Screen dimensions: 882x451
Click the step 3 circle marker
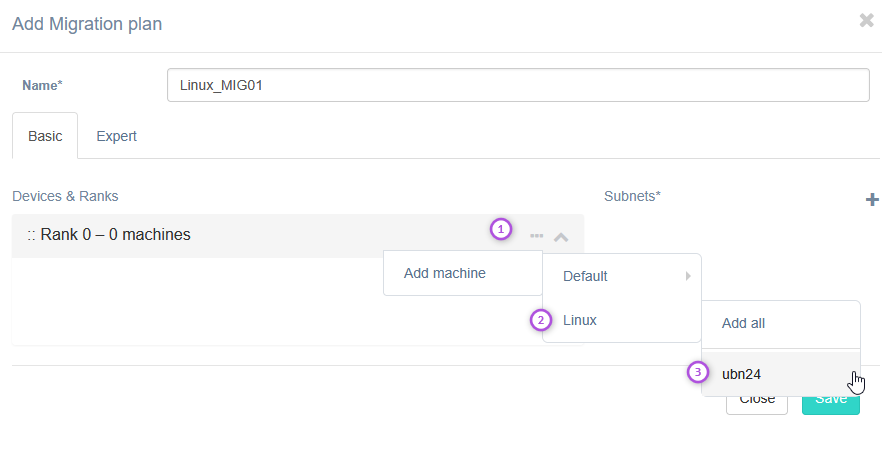point(698,373)
